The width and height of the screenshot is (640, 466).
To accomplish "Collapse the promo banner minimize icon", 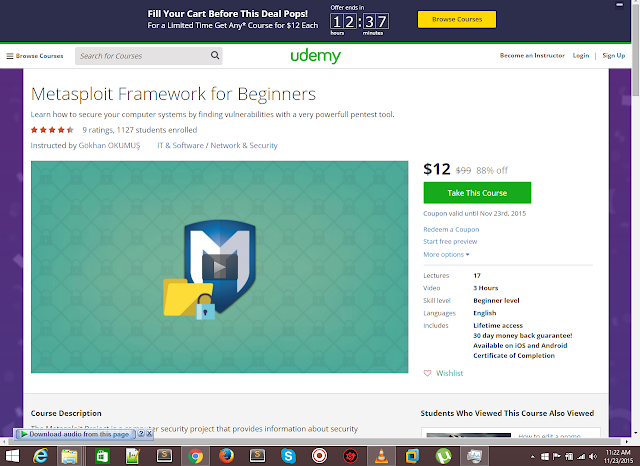I will tap(620, 5).
